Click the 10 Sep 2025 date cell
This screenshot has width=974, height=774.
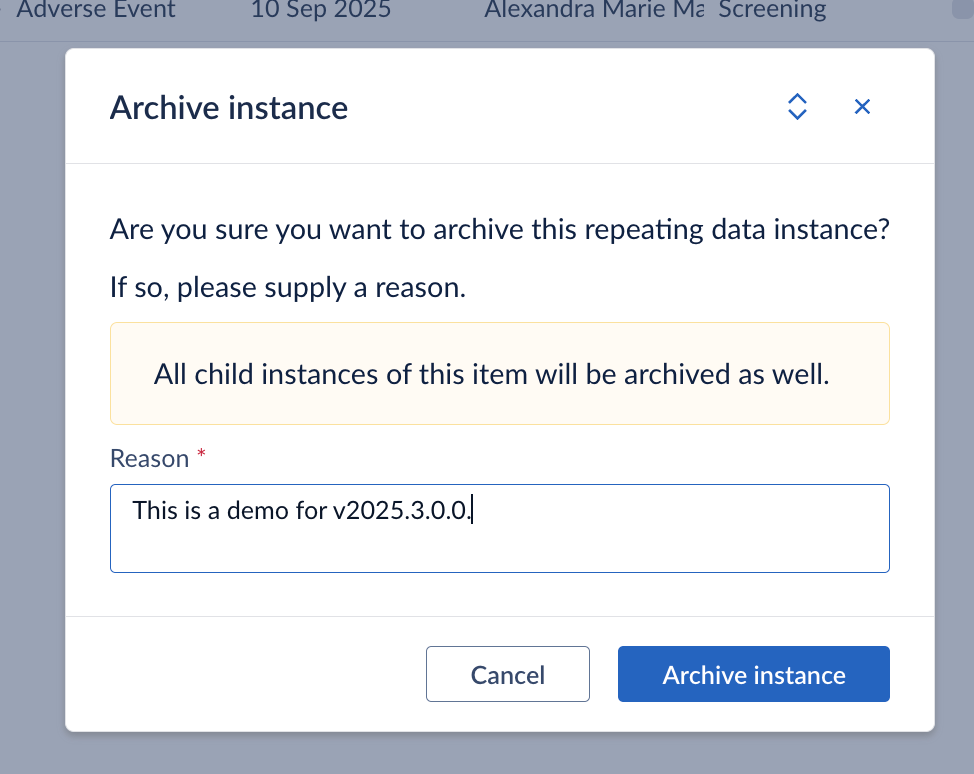[x=320, y=11]
